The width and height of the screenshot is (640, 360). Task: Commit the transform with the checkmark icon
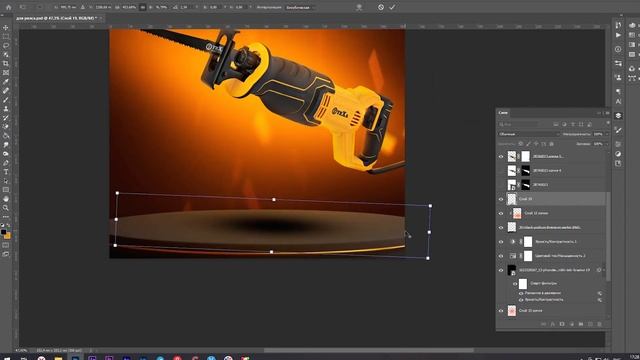point(392,7)
